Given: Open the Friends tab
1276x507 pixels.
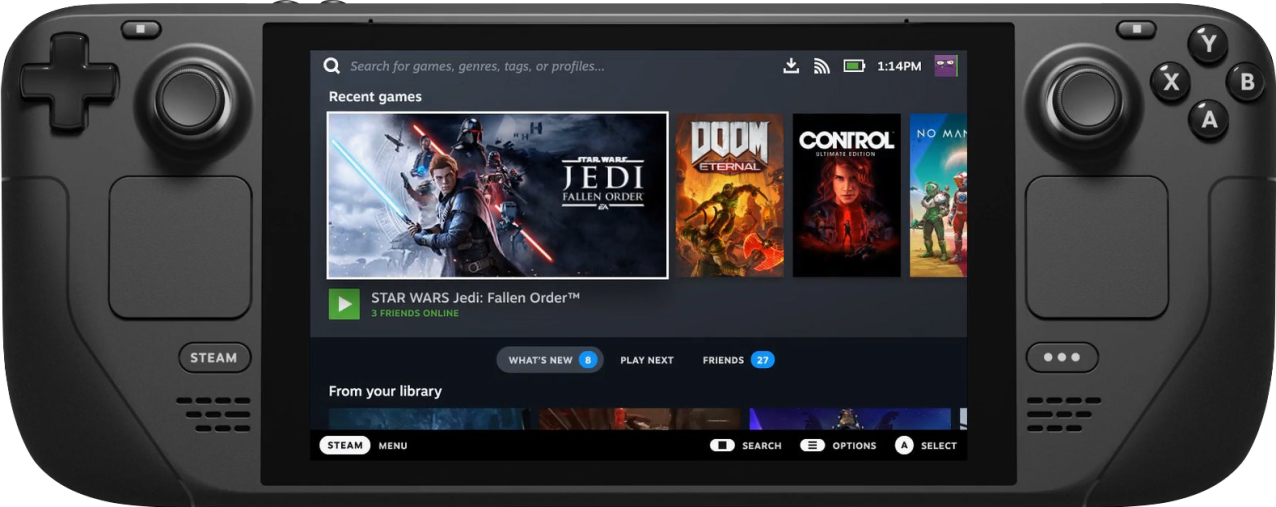Looking at the screenshot, I should 738,360.
